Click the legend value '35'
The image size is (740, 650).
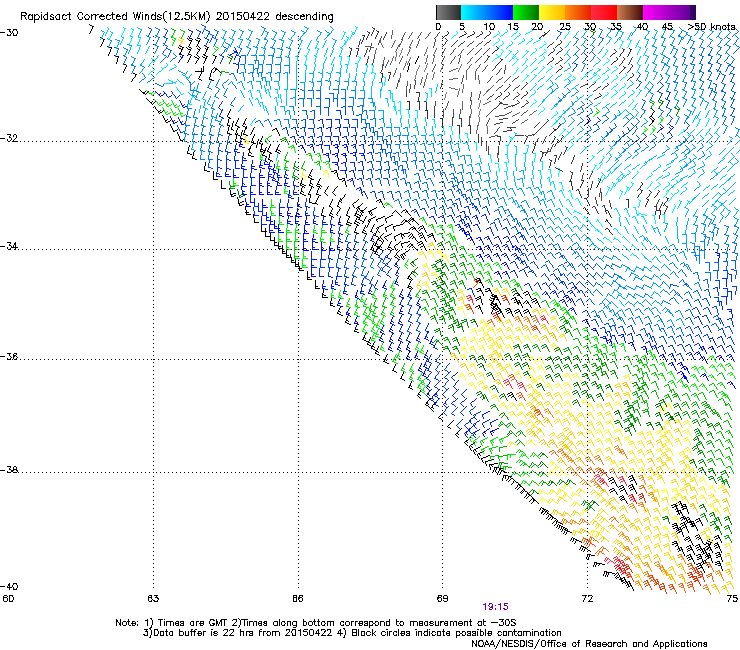[x=616, y=27]
